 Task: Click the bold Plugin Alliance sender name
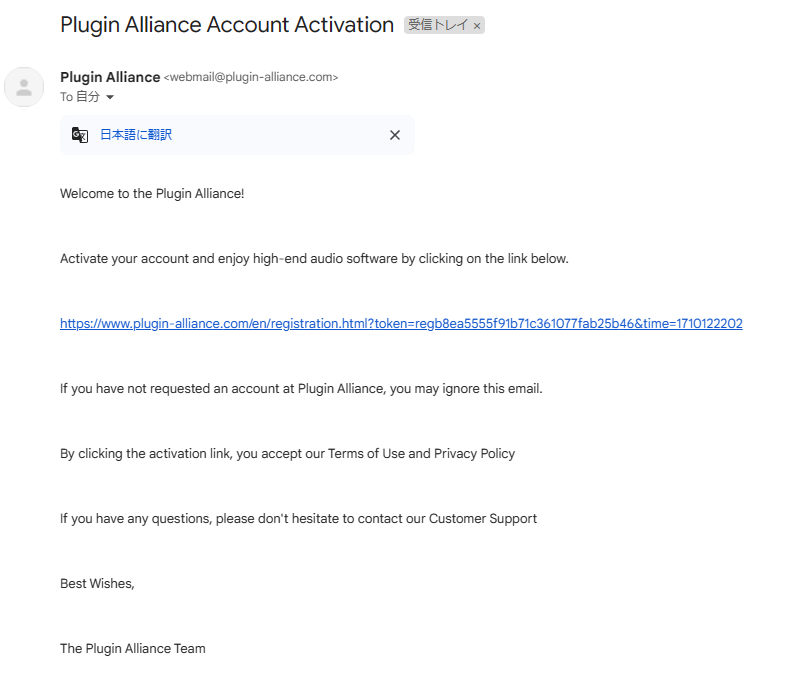point(110,77)
